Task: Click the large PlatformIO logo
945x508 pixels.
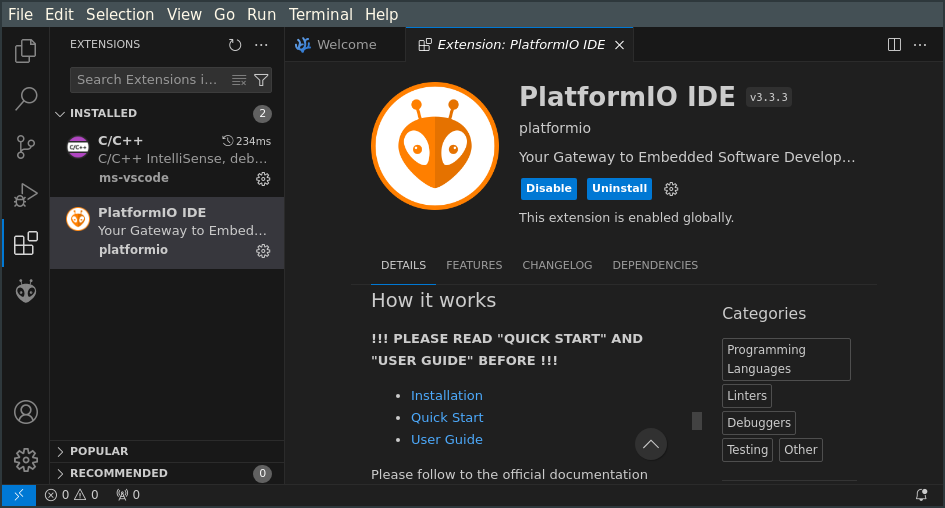Action: pos(435,146)
